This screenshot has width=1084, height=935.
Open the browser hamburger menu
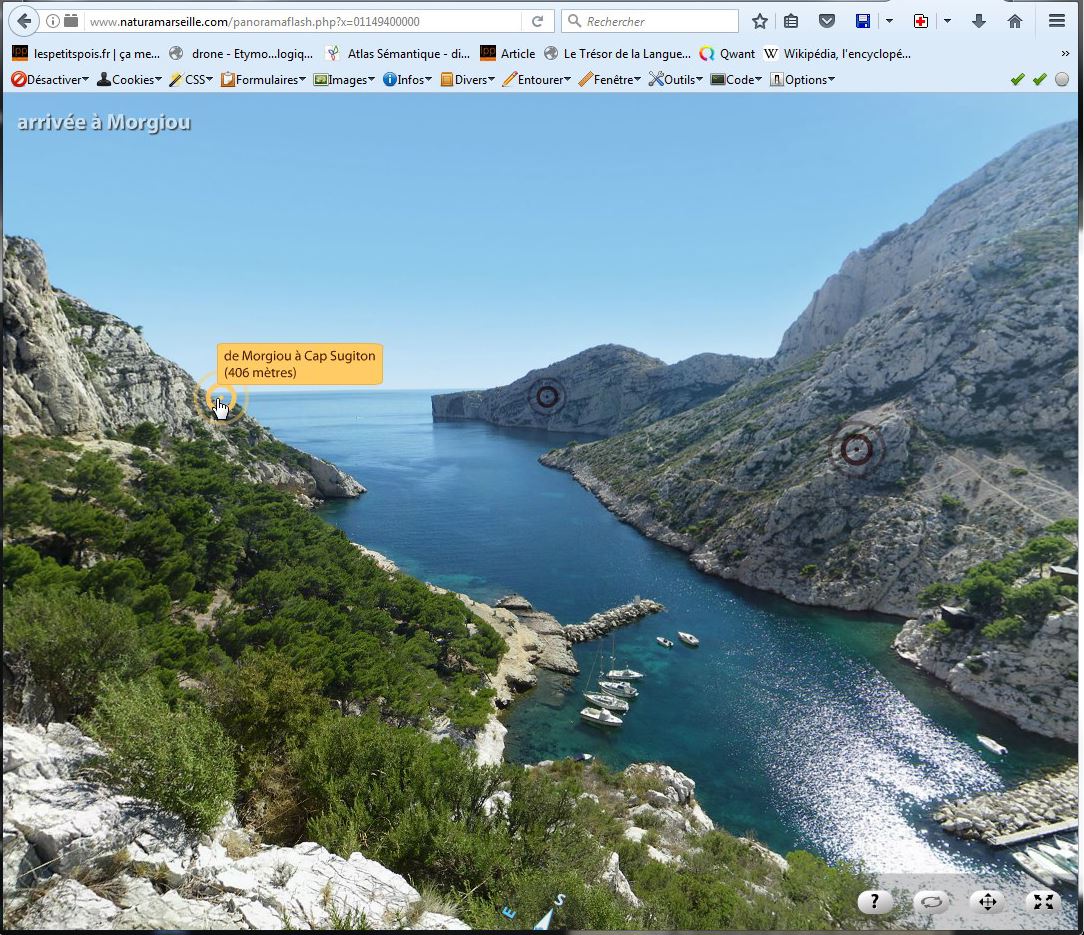(1056, 21)
